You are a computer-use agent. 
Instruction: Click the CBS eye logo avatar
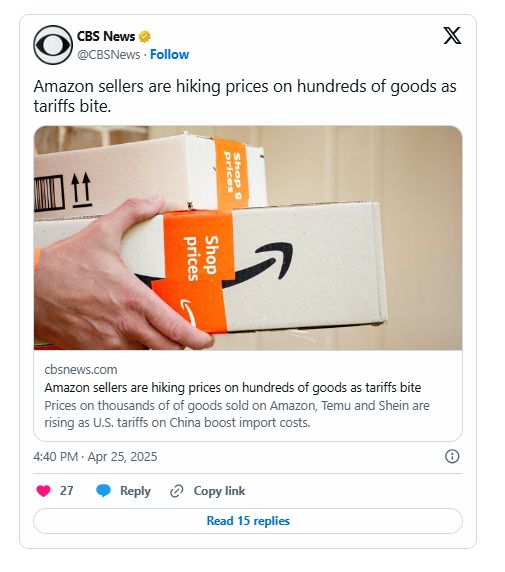point(53,45)
